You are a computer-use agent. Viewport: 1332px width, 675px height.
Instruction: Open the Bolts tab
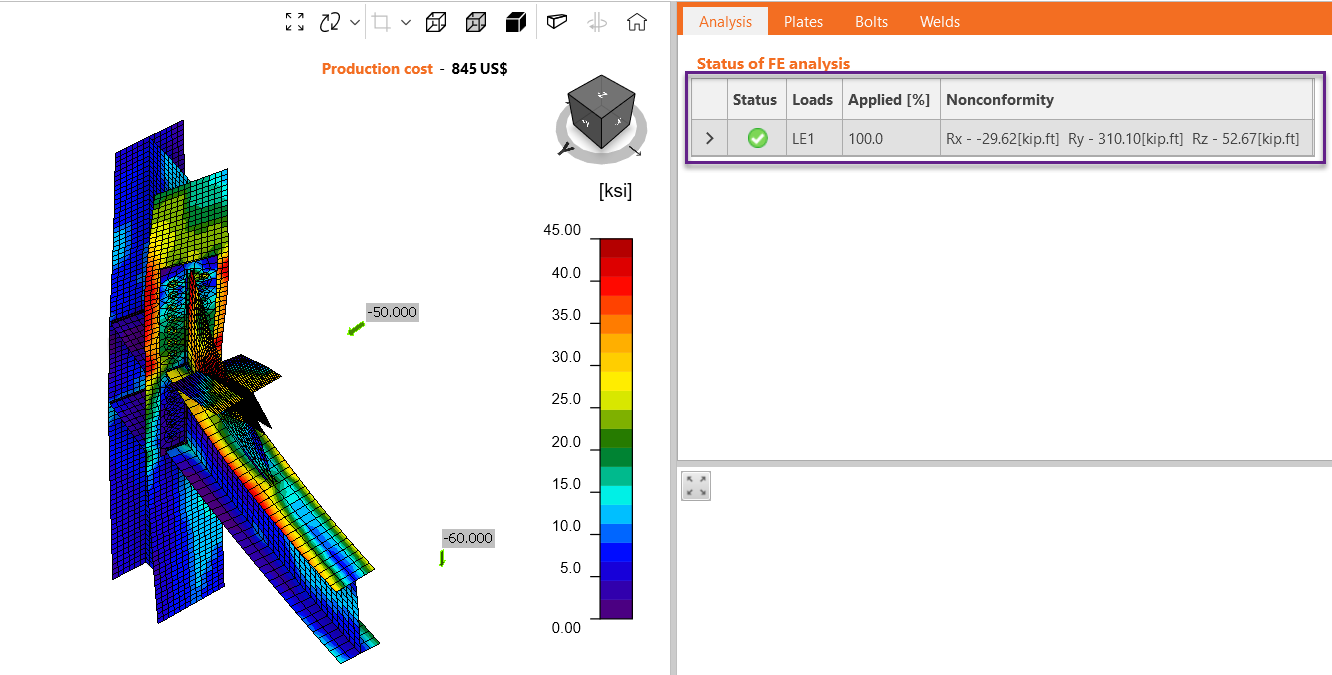point(871,22)
